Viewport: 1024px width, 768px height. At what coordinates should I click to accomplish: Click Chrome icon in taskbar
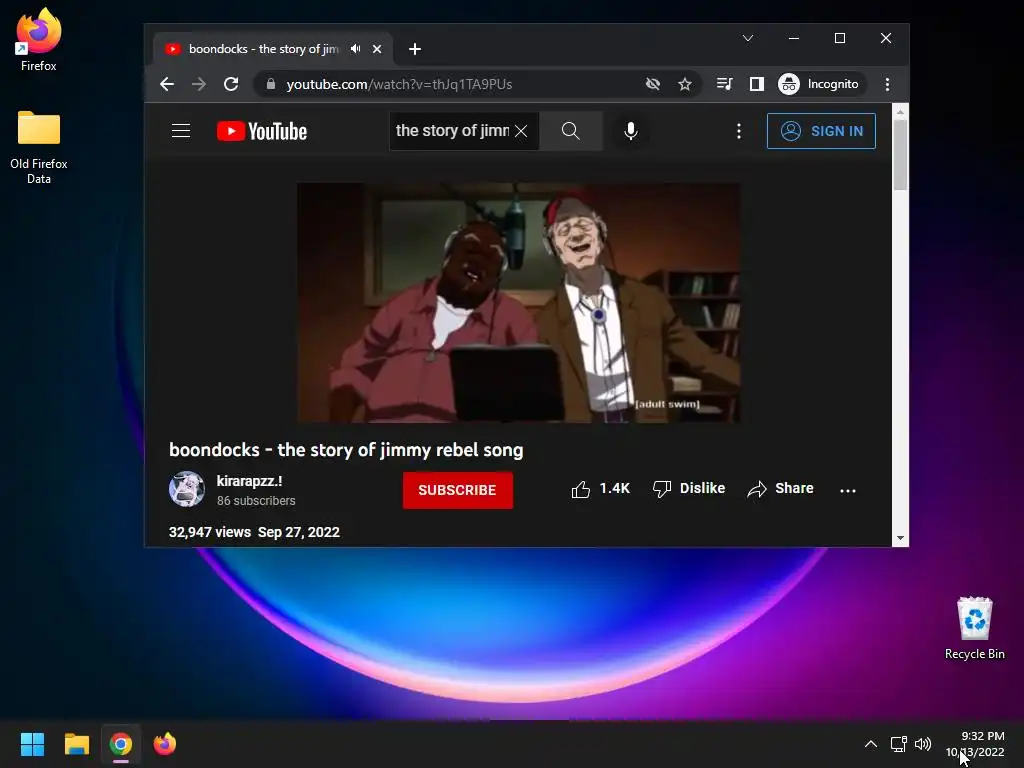[121, 744]
